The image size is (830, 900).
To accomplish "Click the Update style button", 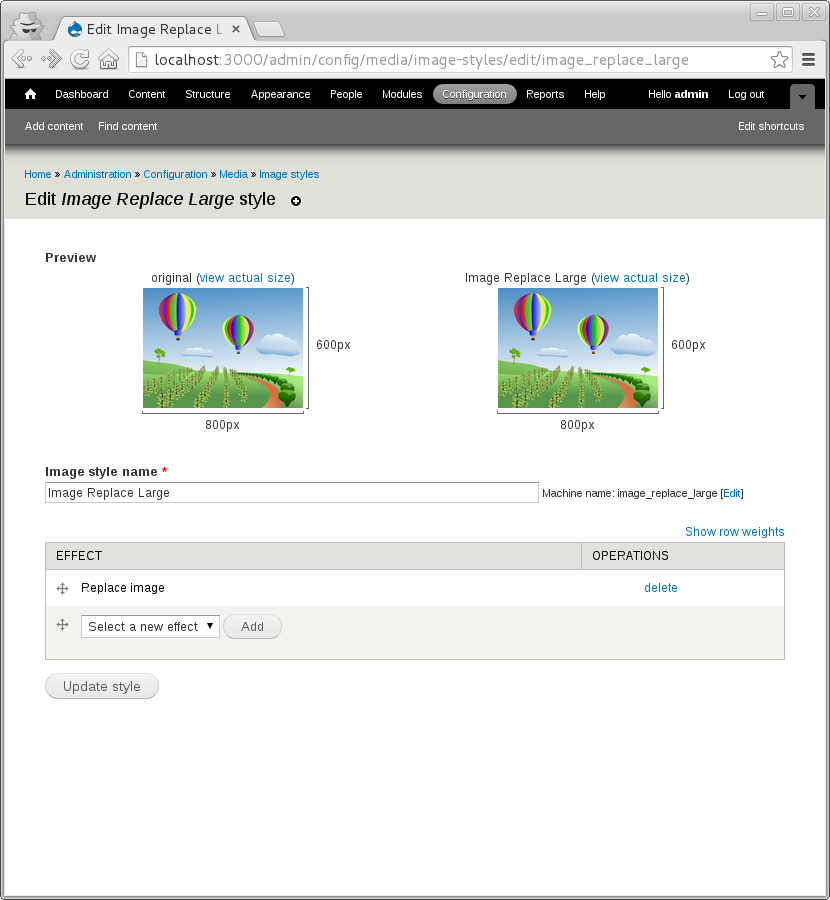I will 101,686.
